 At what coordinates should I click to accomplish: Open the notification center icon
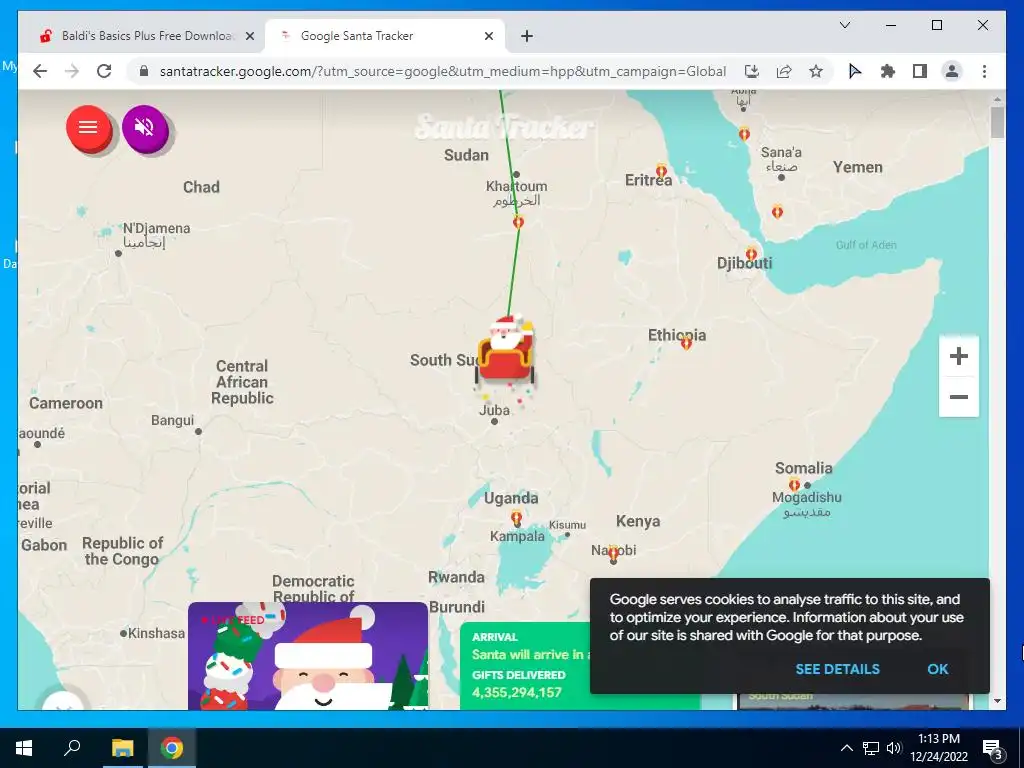(993, 748)
